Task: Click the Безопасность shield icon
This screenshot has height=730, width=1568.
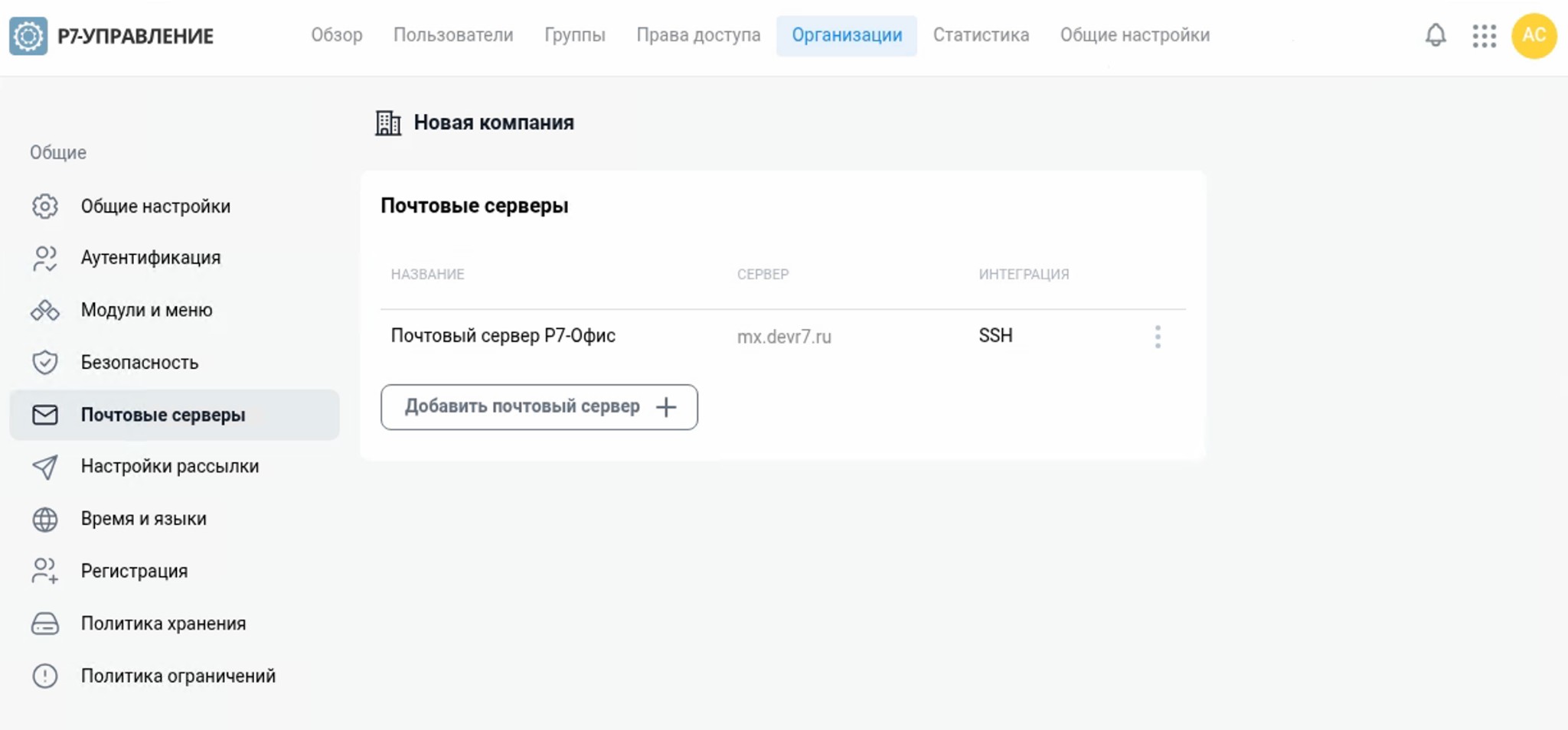Action: click(x=45, y=363)
